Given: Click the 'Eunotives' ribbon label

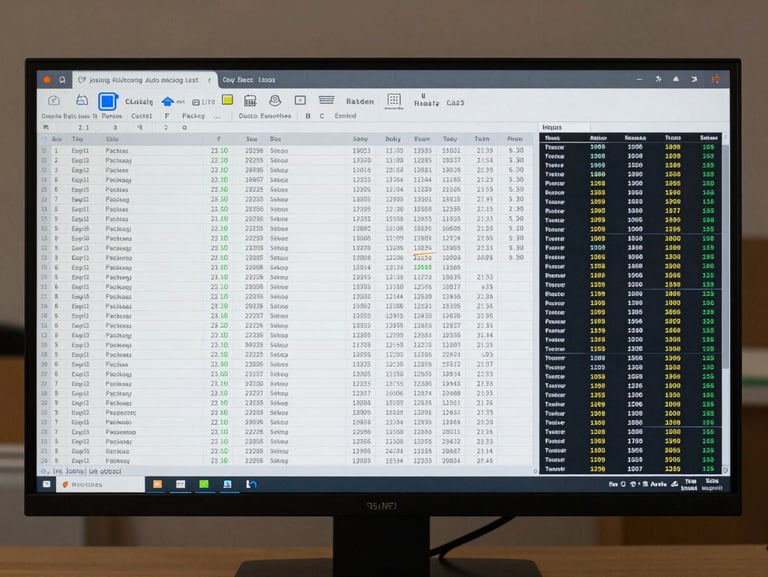Looking at the screenshot, I should click(x=276, y=116).
